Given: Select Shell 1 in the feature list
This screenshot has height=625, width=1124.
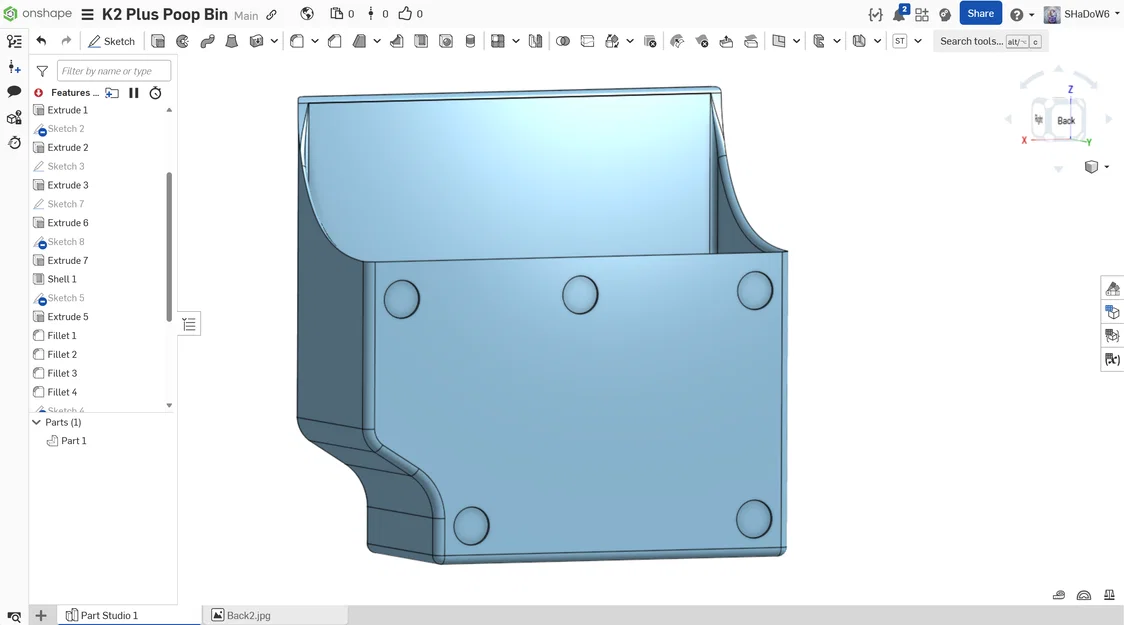Looking at the screenshot, I should tap(62, 279).
